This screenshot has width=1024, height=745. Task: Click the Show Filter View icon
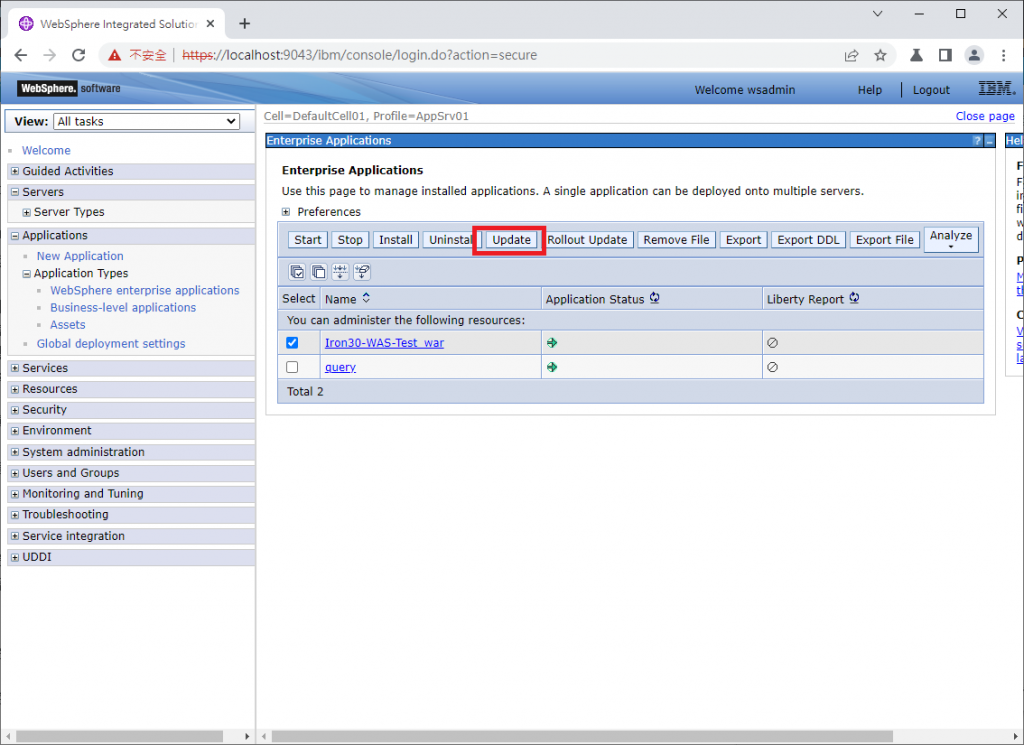pos(340,272)
